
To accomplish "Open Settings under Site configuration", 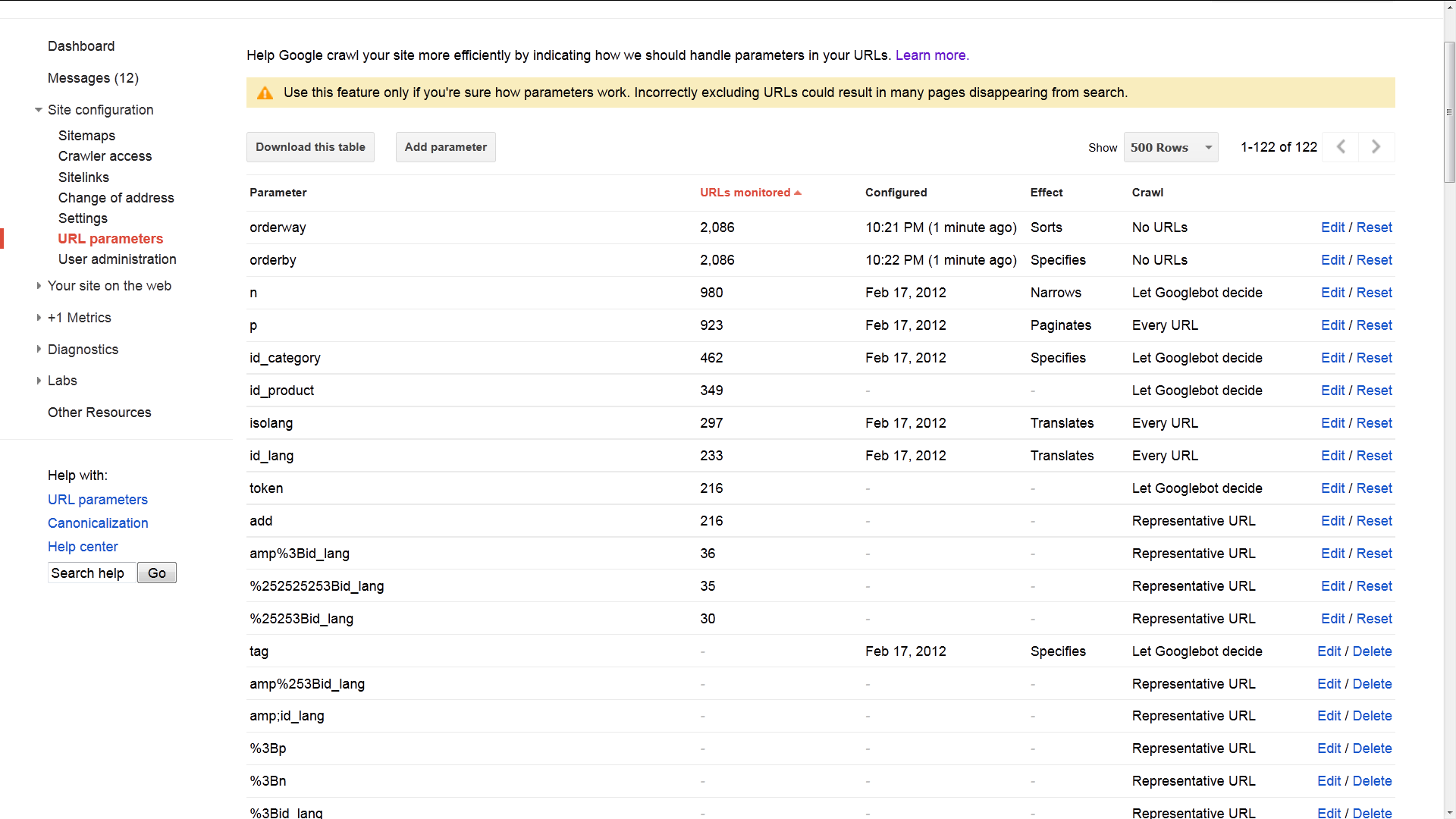I will coord(83,218).
